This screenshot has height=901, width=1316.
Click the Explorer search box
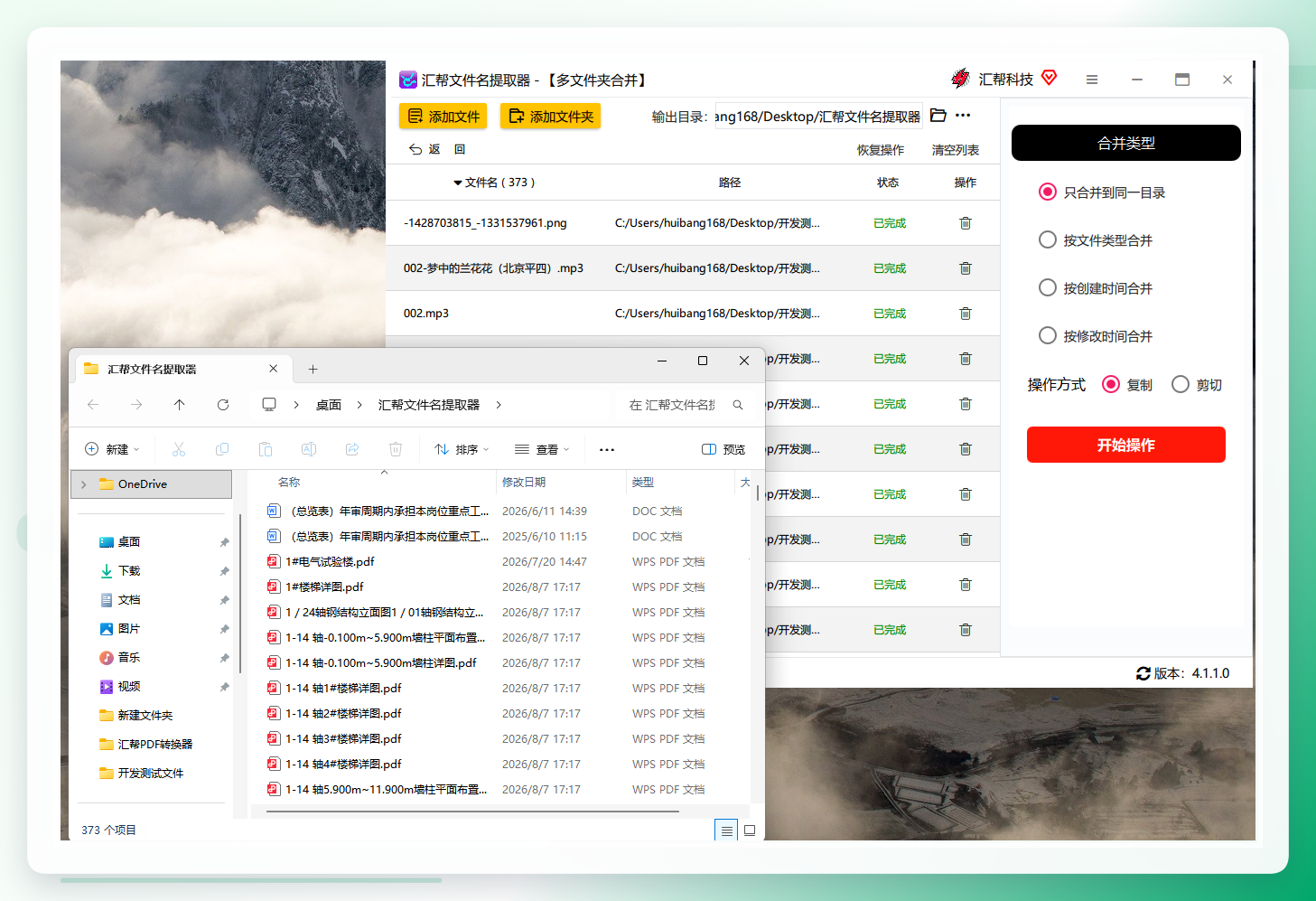pos(683,405)
